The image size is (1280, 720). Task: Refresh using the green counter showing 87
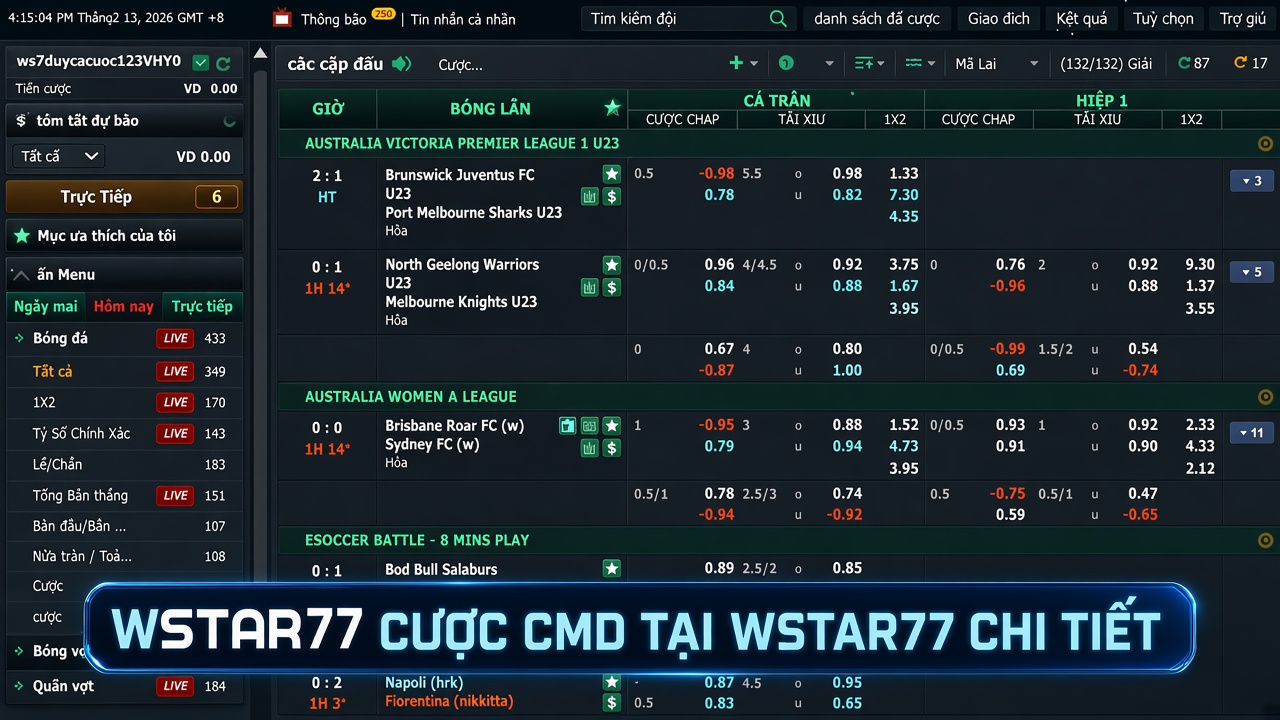coord(1194,63)
